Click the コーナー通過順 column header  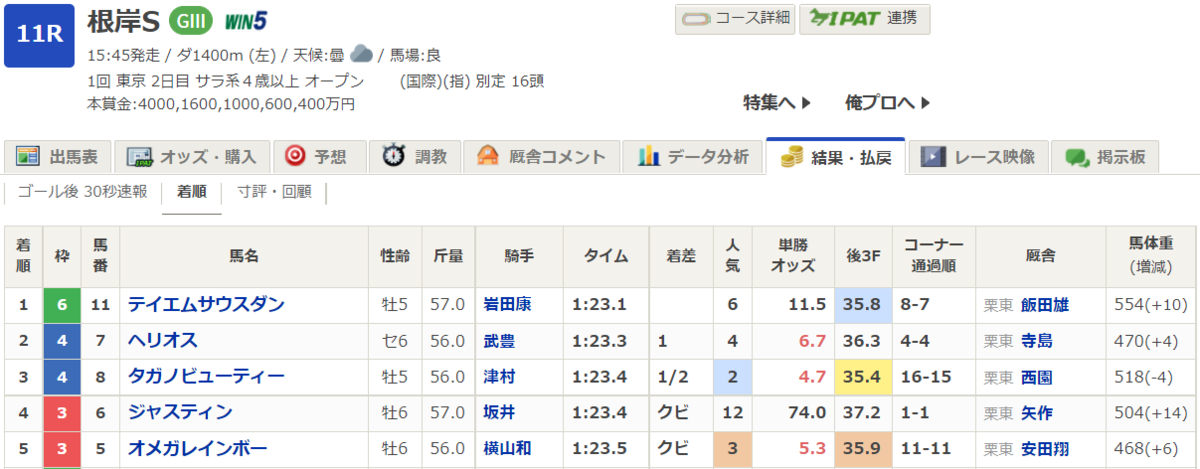[x=933, y=256]
